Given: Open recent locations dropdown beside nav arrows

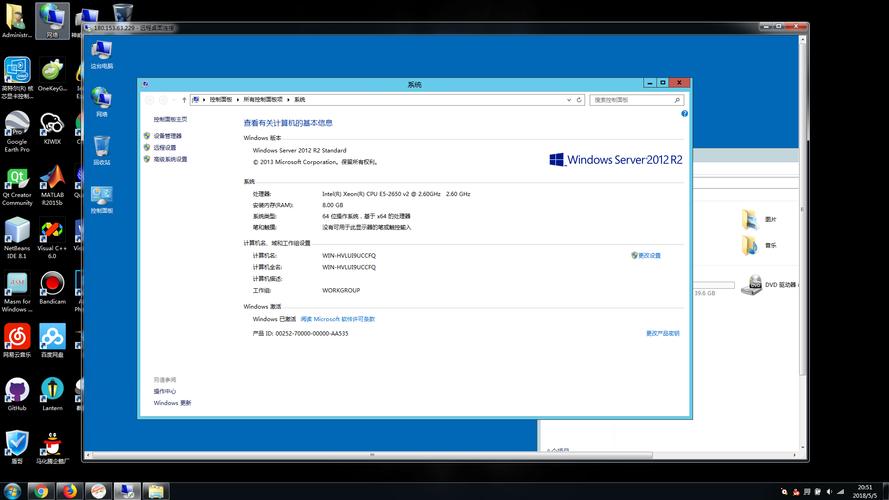Looking at the screenshot, I should pos(175,100).
